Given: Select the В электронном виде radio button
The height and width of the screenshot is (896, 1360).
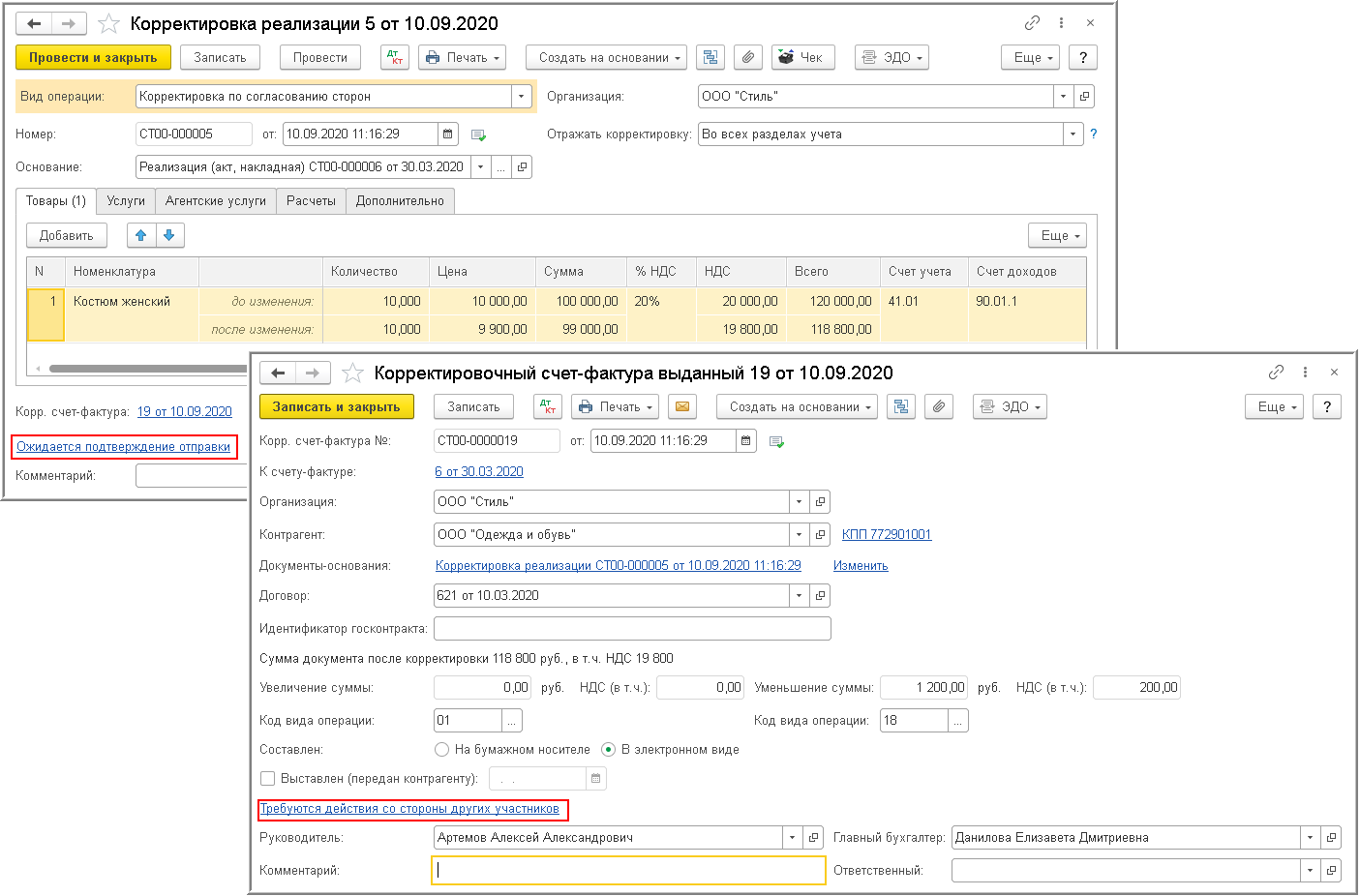Looking at the screenshot, I should [x=609, y=749].
